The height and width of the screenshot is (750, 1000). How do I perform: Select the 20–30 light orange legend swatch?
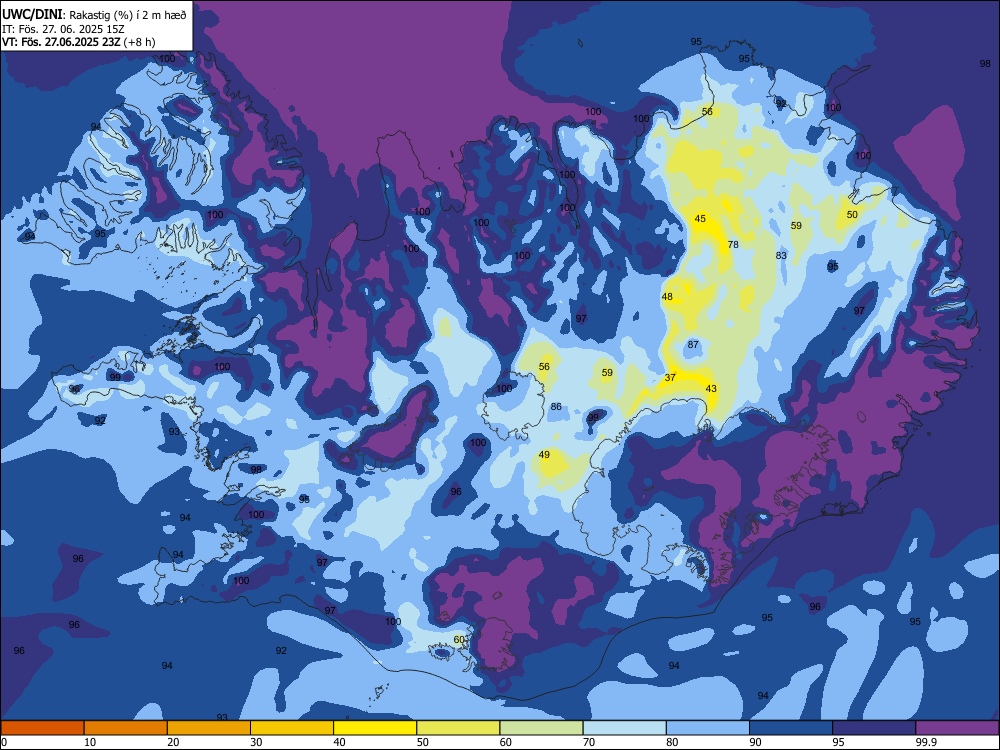coord(209,728)
